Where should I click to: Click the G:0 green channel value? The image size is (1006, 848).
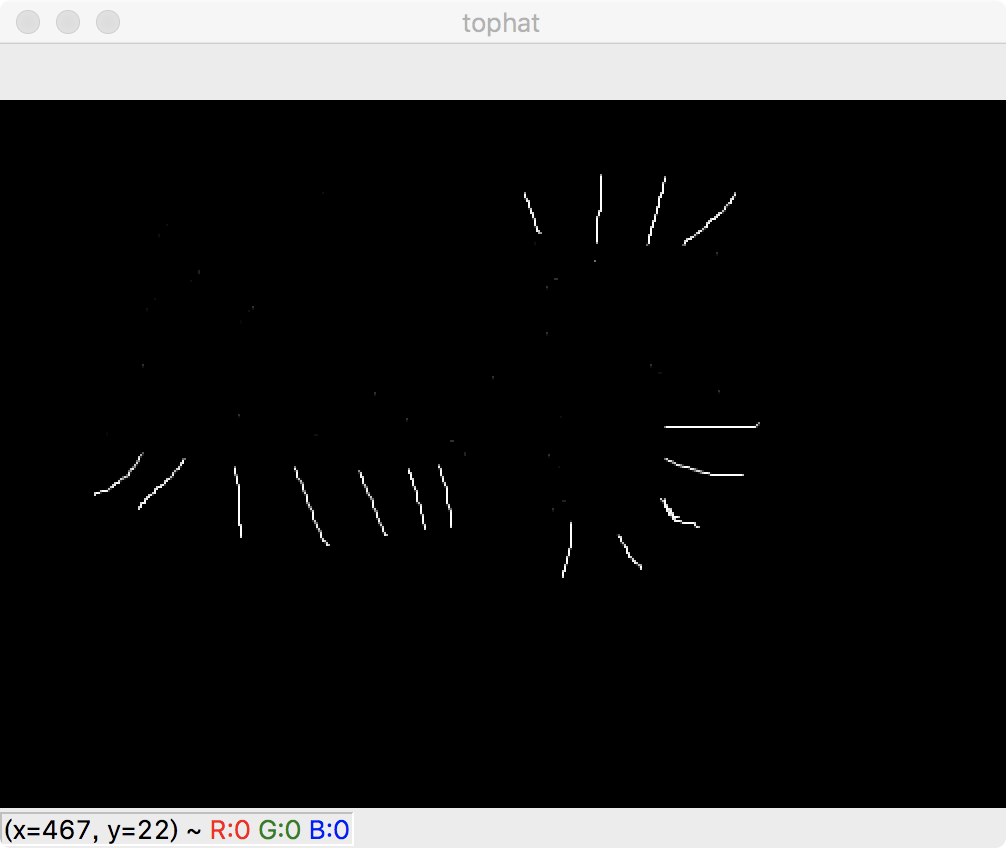coord(280,830)
